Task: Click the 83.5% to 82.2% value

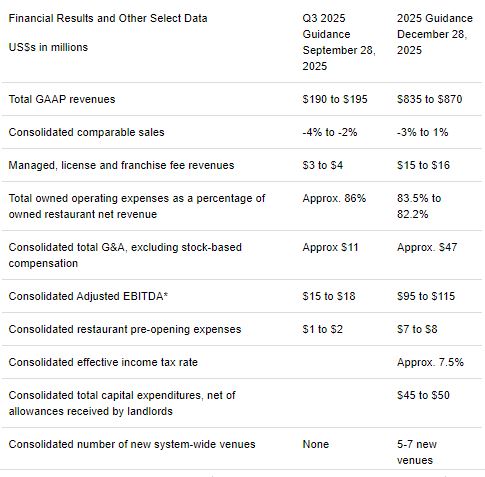Action: click(419, 206)
